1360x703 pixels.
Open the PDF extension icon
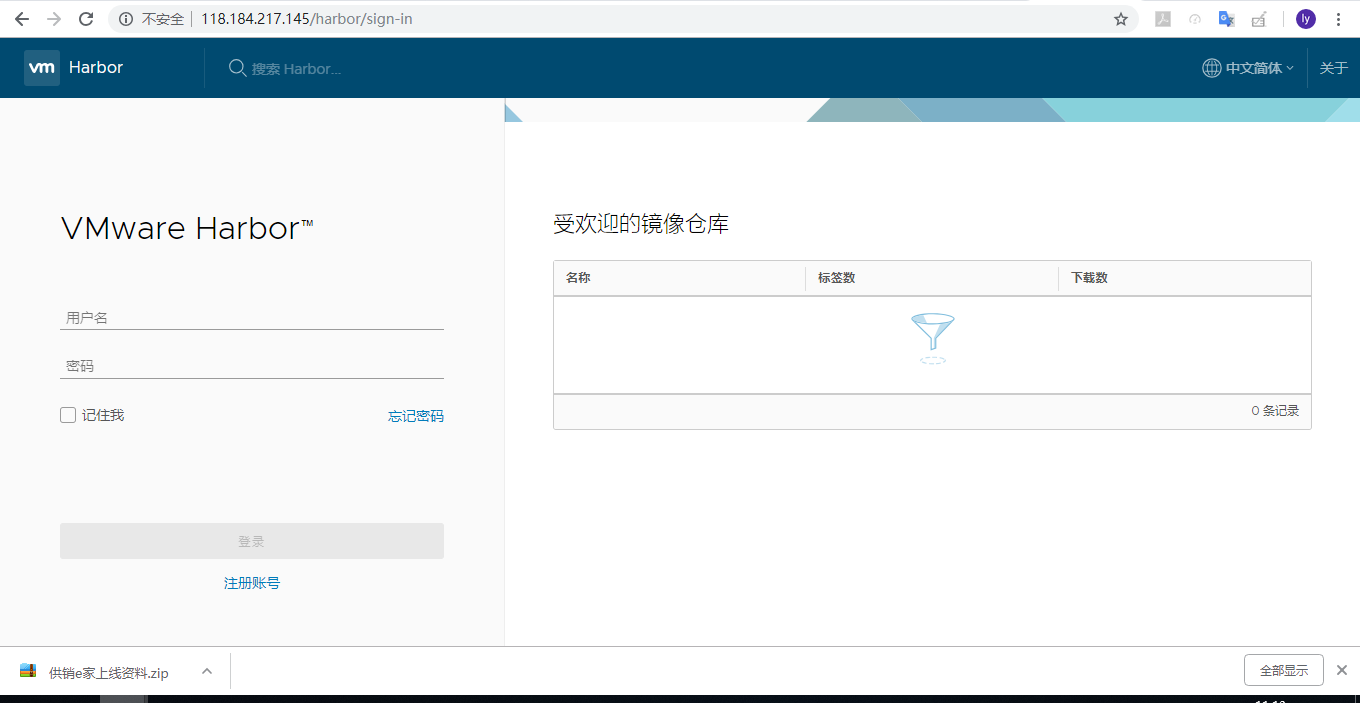(x=1163, y=19)
